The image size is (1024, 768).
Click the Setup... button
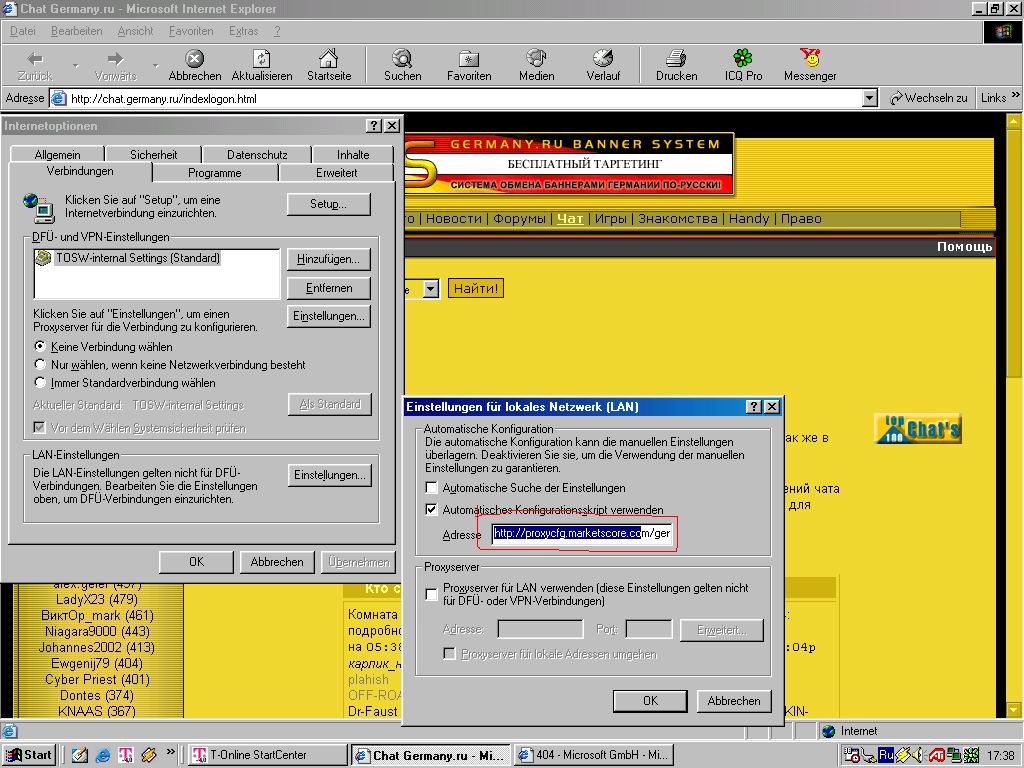click(x=328, y=204)
